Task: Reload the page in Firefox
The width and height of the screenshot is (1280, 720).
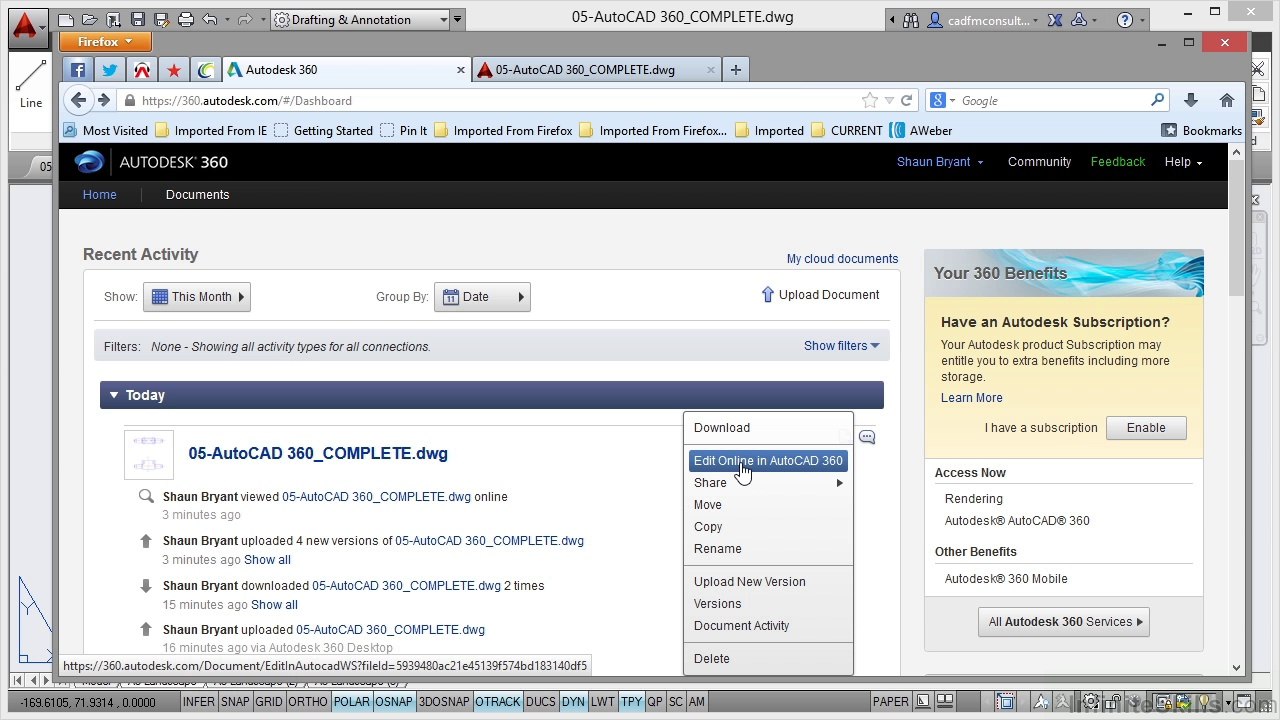Action: click(906, 100)
